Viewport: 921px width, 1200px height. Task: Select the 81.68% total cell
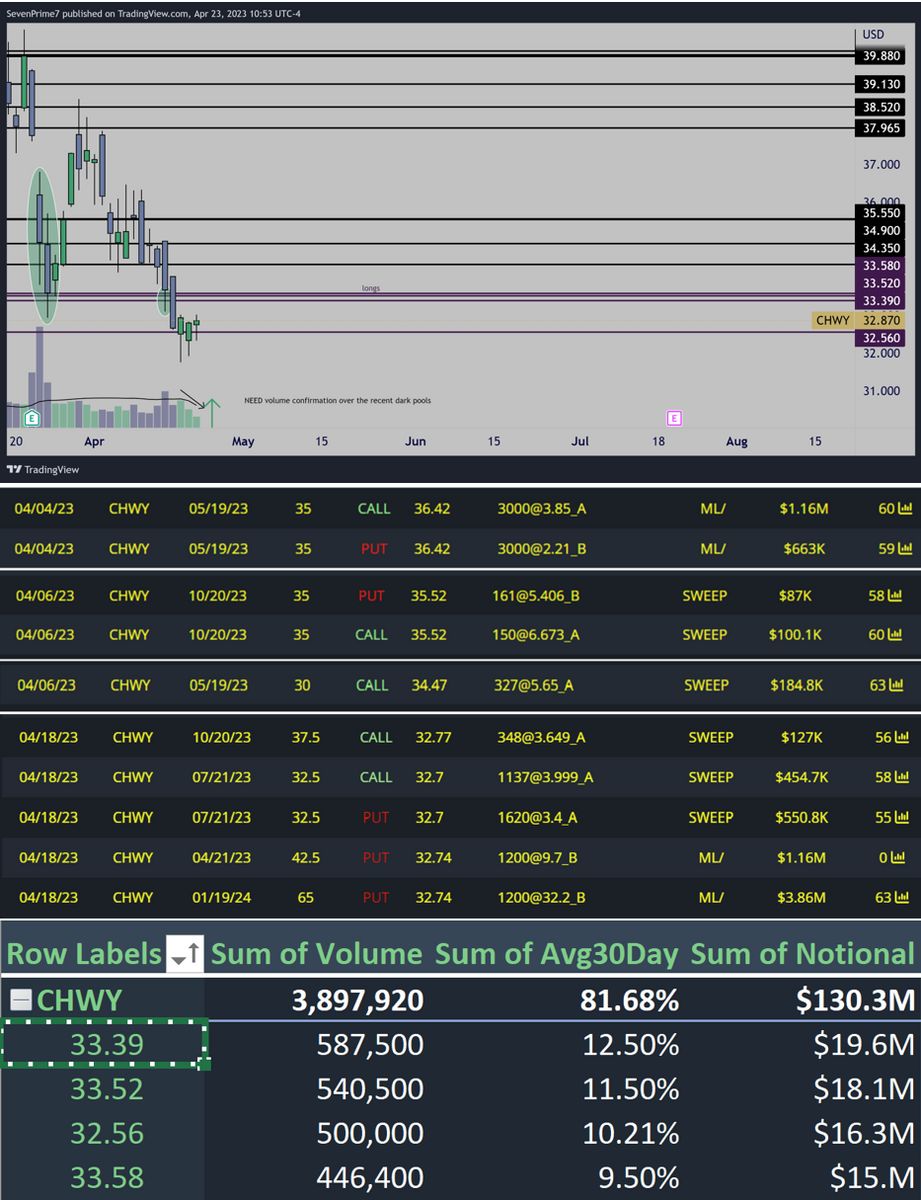click(630, 1000)
